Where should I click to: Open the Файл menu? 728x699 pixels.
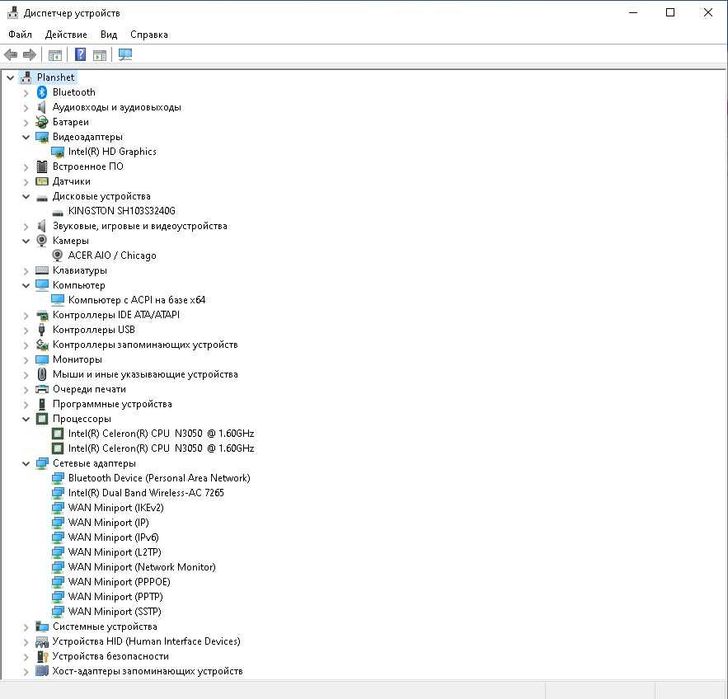20,34
